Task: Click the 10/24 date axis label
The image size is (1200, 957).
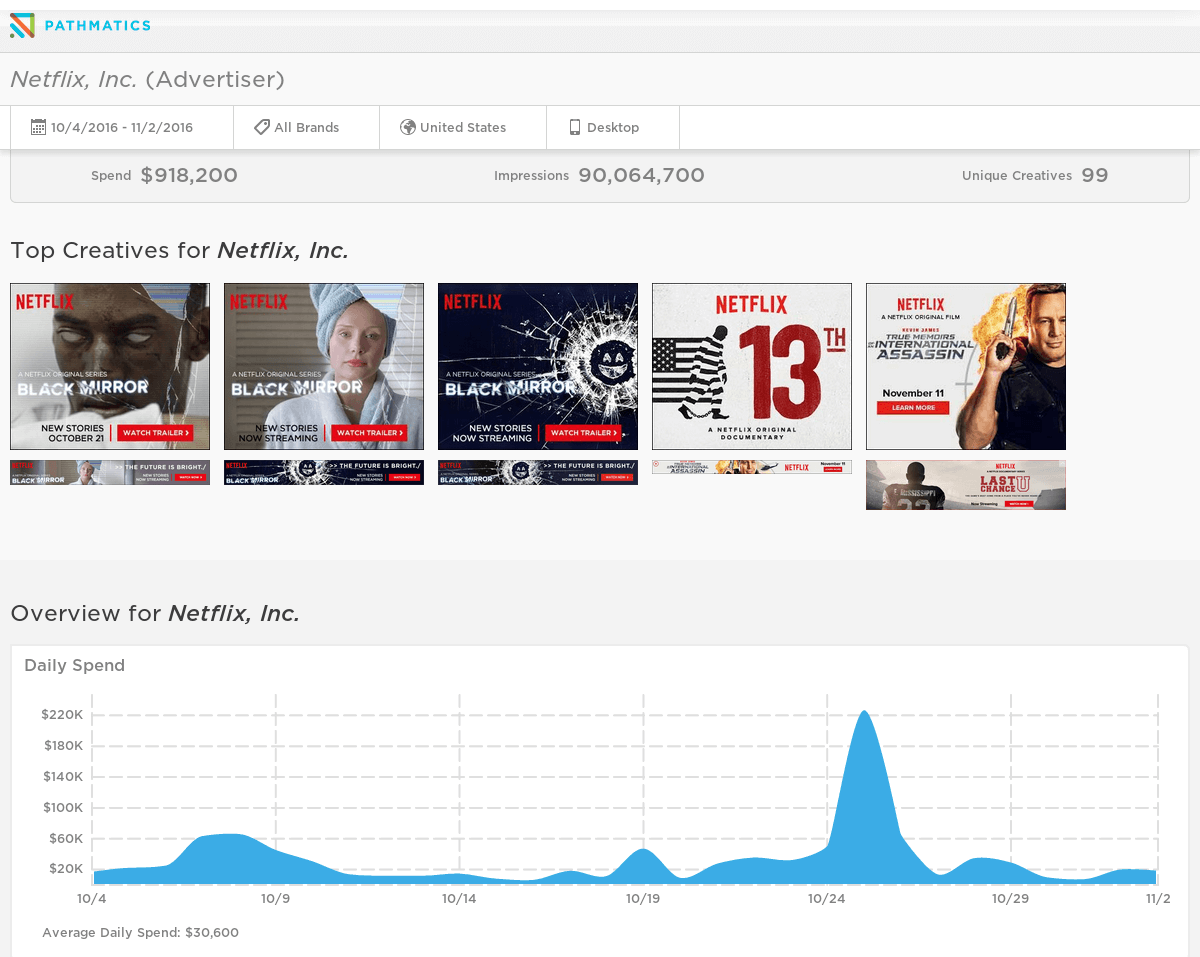Action: point(827,898)
